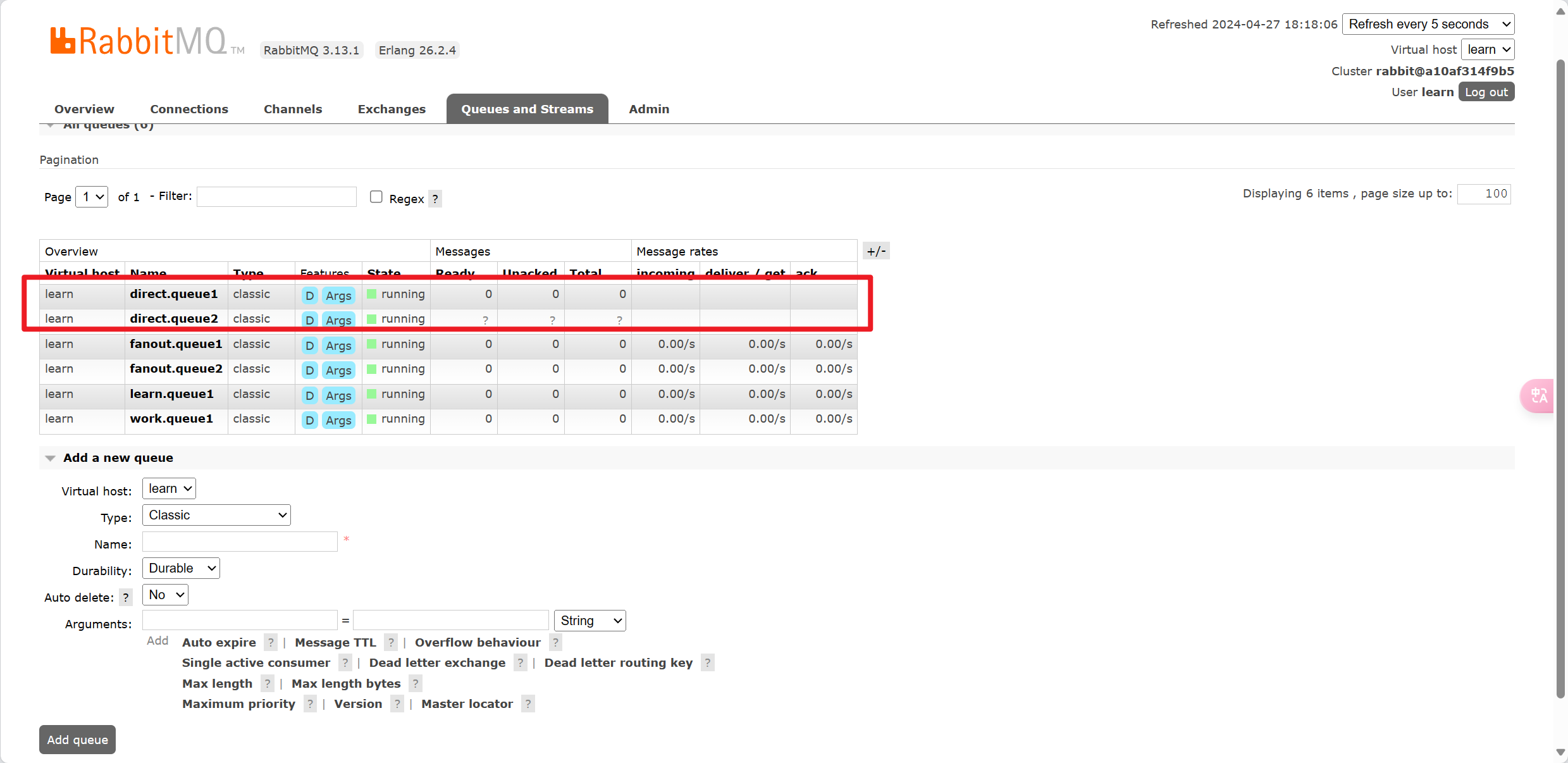Screen dimensions: 1568x763
Task: Click the queue Filter input field
Action: click(276, 197)
